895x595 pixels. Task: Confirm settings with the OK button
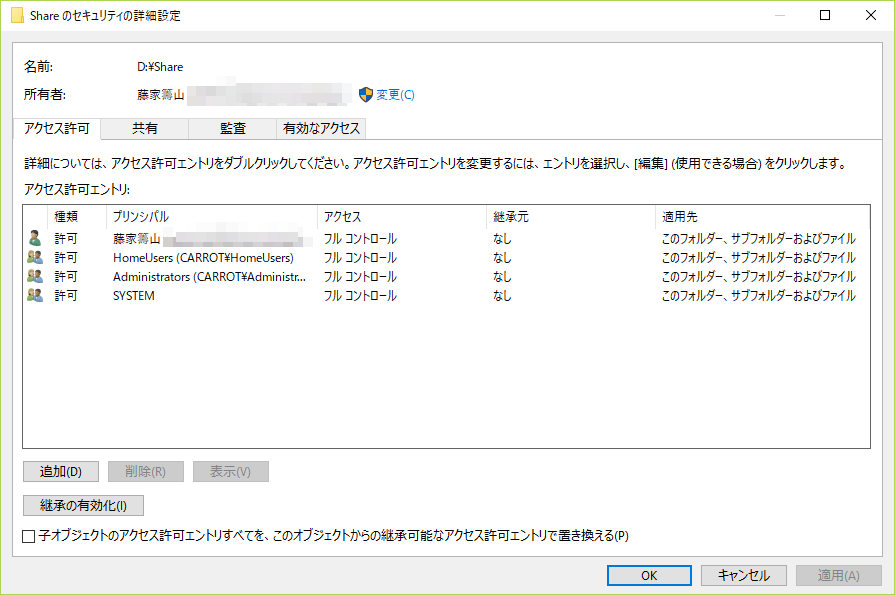[648, 575]
